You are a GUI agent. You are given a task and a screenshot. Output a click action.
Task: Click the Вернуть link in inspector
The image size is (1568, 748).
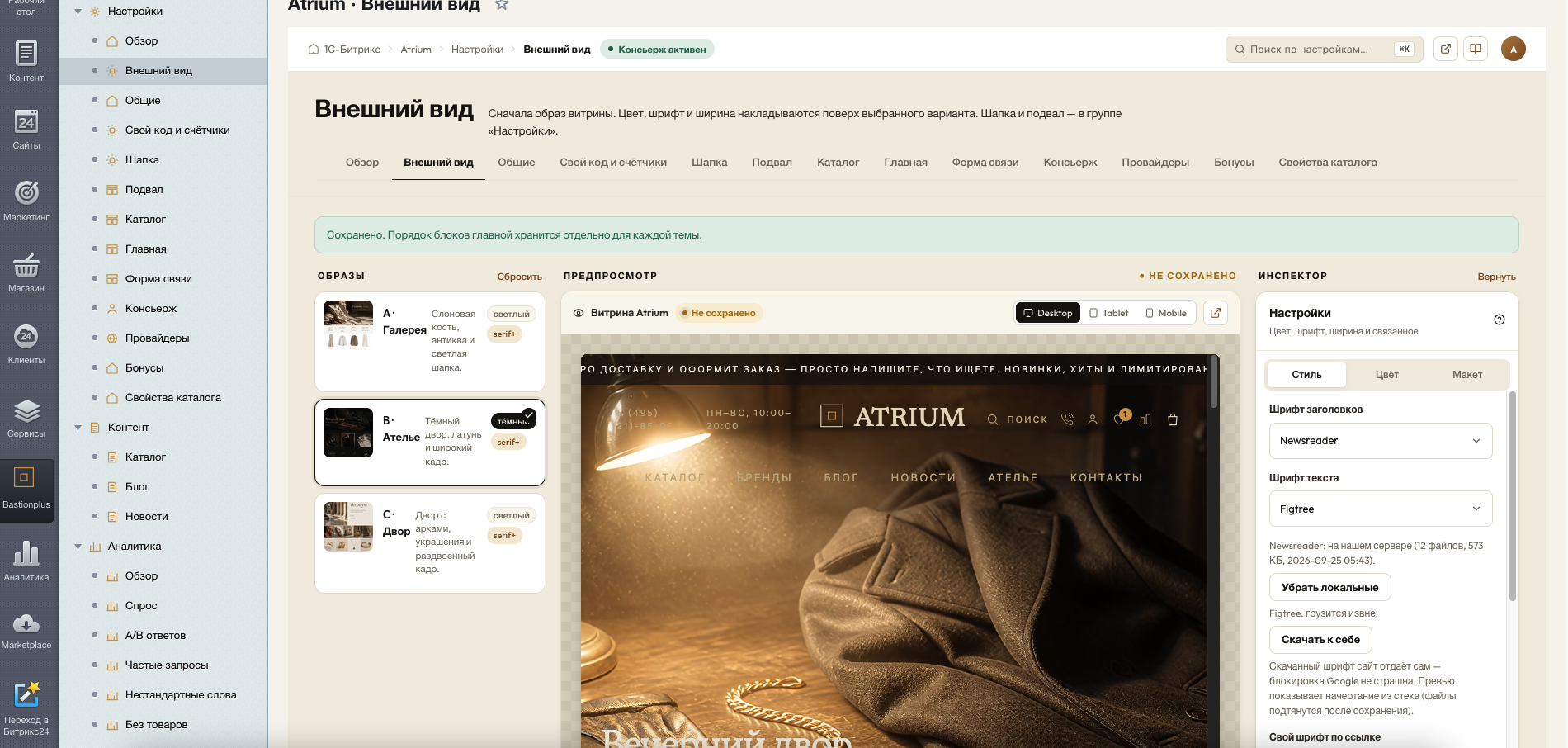click(1496, 277)
